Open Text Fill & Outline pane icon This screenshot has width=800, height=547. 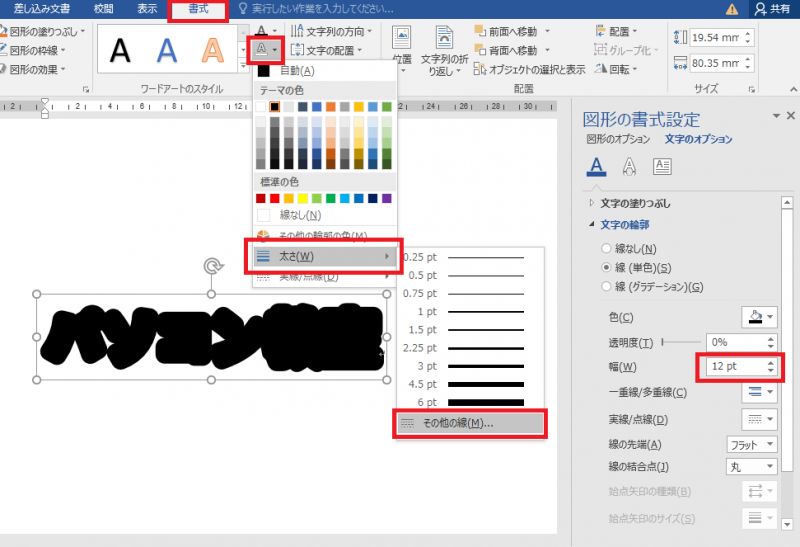coord(596,166)
